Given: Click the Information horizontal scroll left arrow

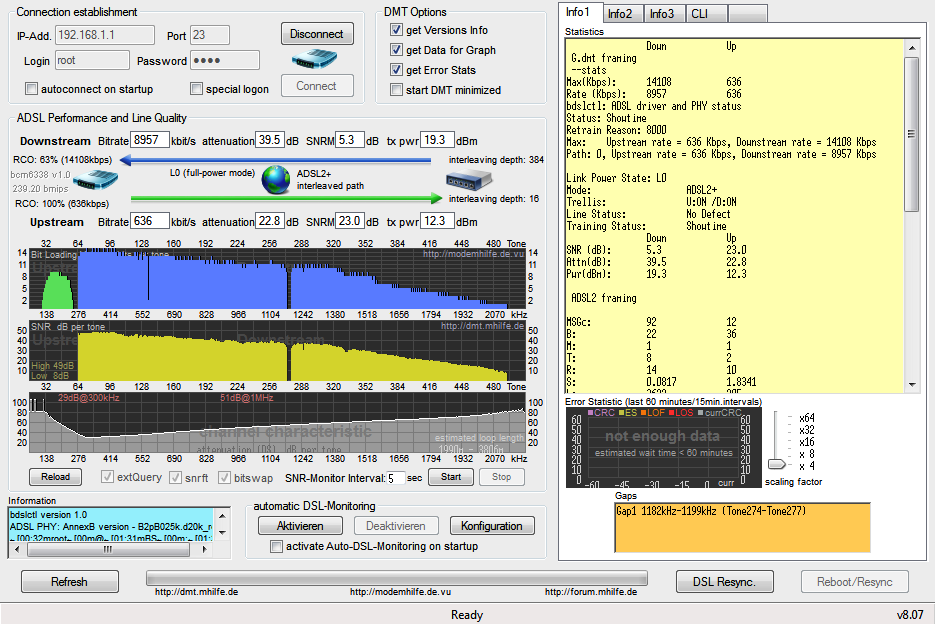Looking at the screenshot, I should (x=17, y=550).
